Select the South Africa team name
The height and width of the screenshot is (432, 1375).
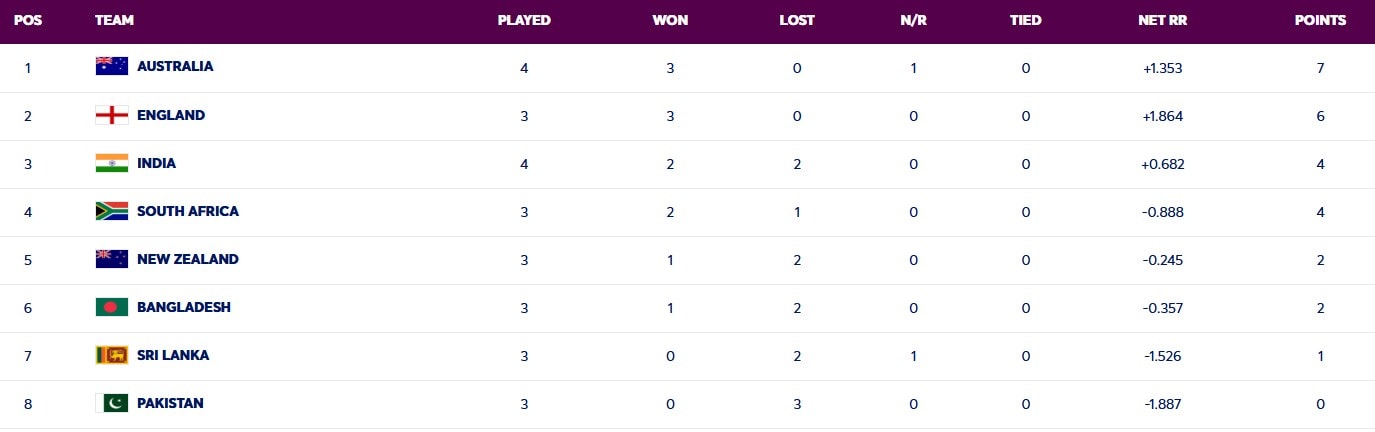coord(188,211)
